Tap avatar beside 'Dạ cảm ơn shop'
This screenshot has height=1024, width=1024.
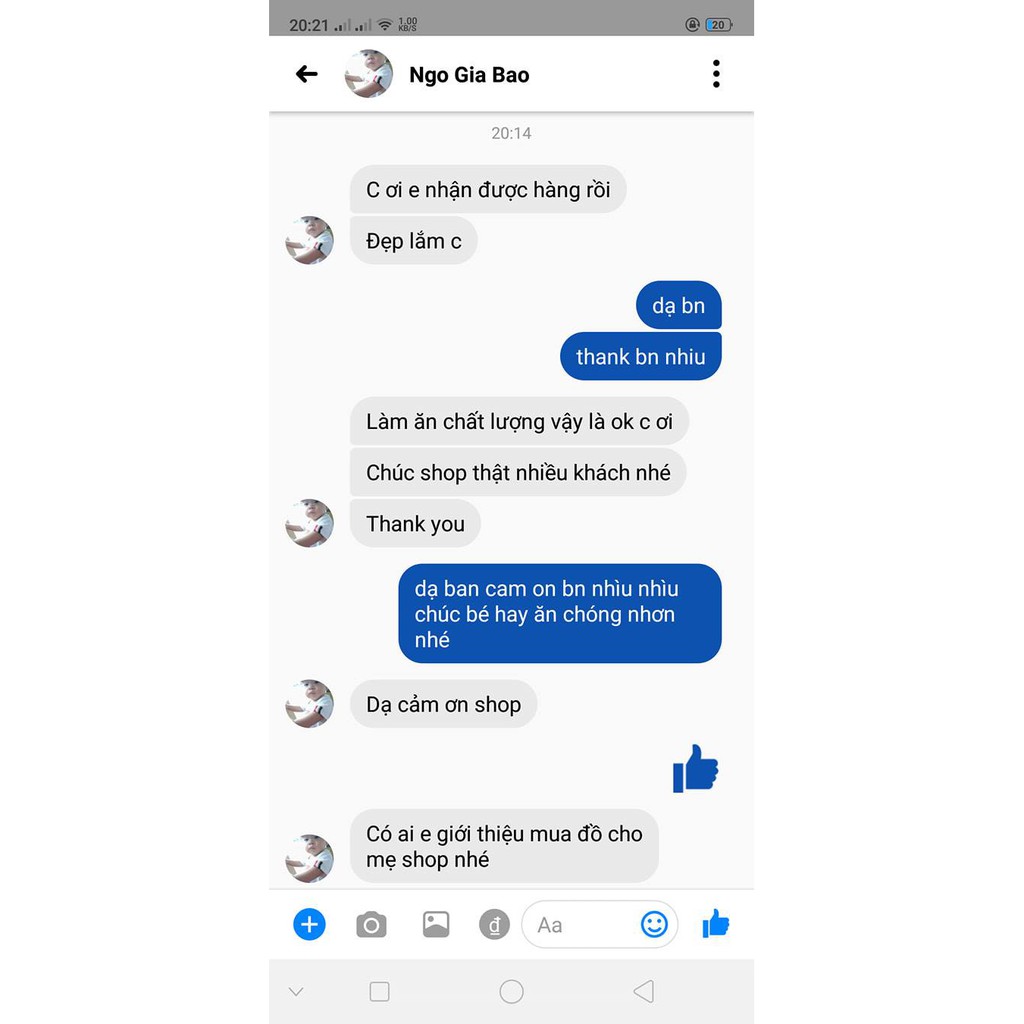(310, 704)
